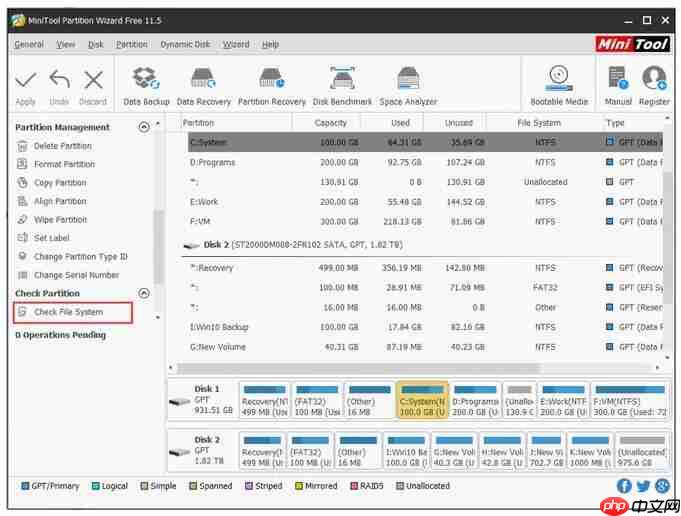Select the E:Work partition row

click(425, 202)
